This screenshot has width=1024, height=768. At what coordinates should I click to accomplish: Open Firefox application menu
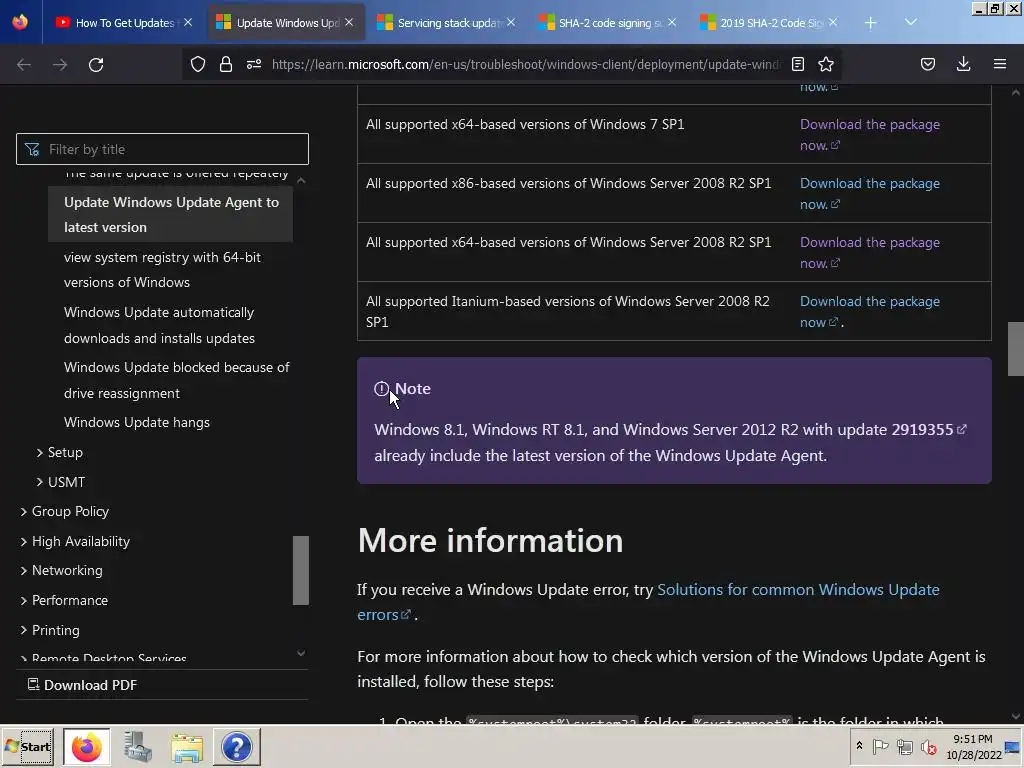pos(1000,64)
